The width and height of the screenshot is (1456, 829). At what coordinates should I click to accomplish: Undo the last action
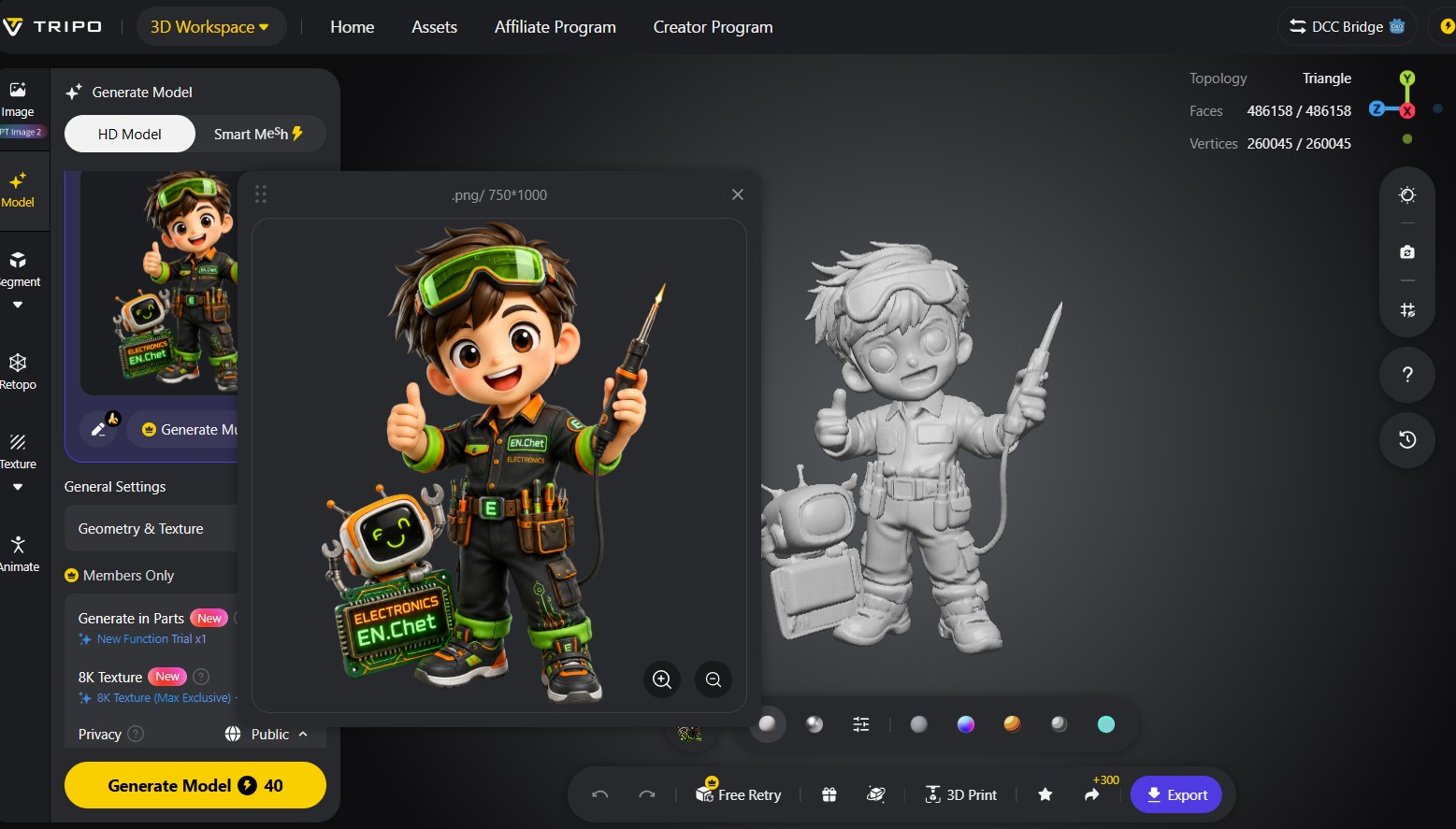click(600, 794)
